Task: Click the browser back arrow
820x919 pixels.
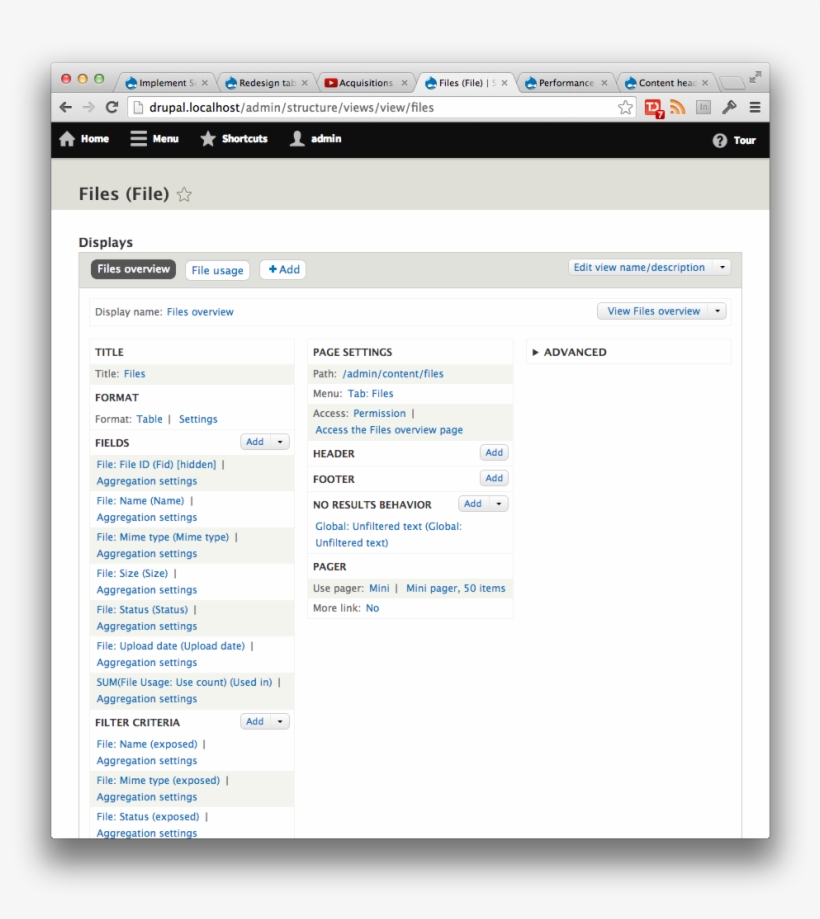Action: [66, 107]
